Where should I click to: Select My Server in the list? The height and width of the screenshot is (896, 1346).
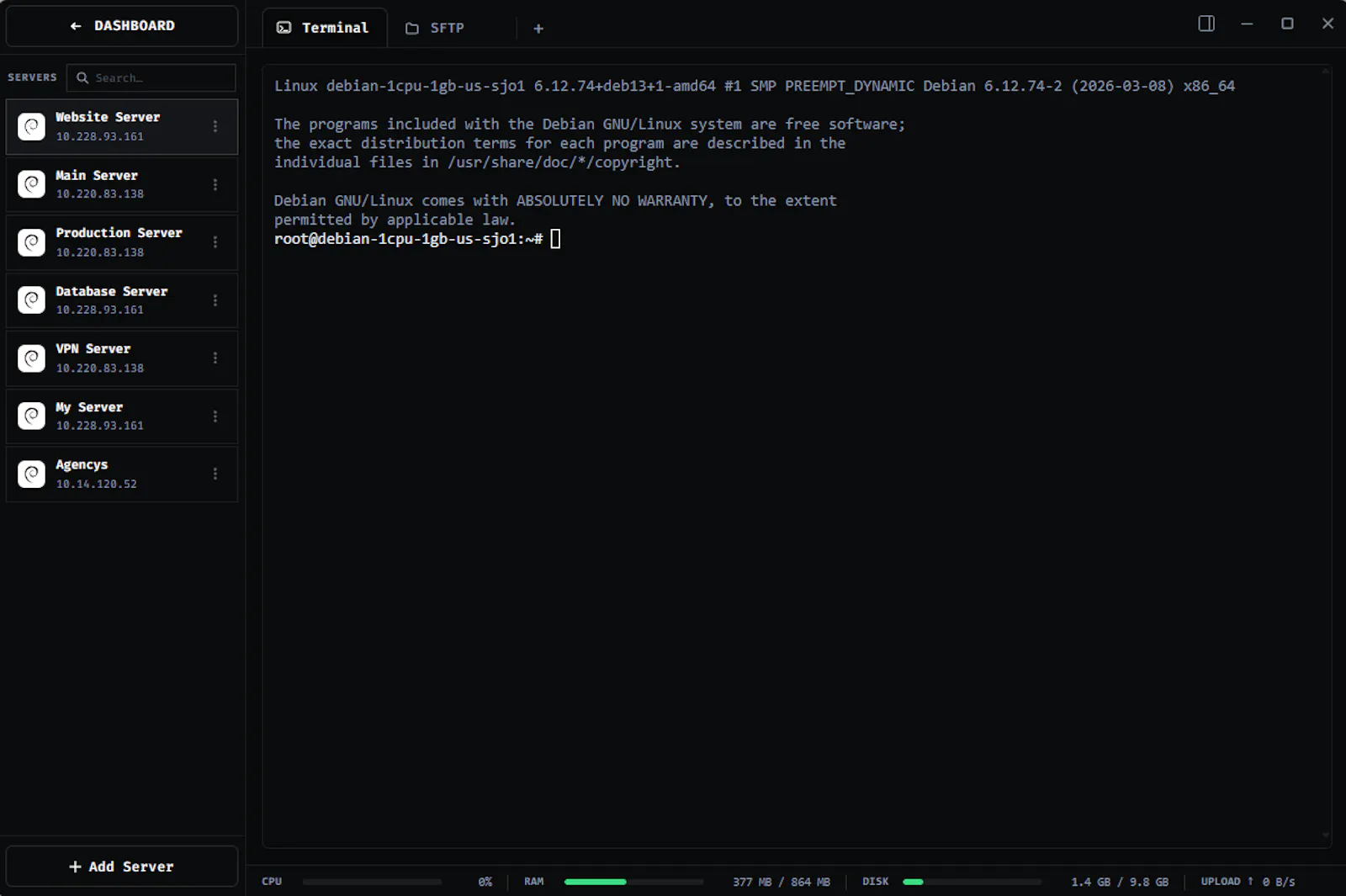(x=122, y=416)
